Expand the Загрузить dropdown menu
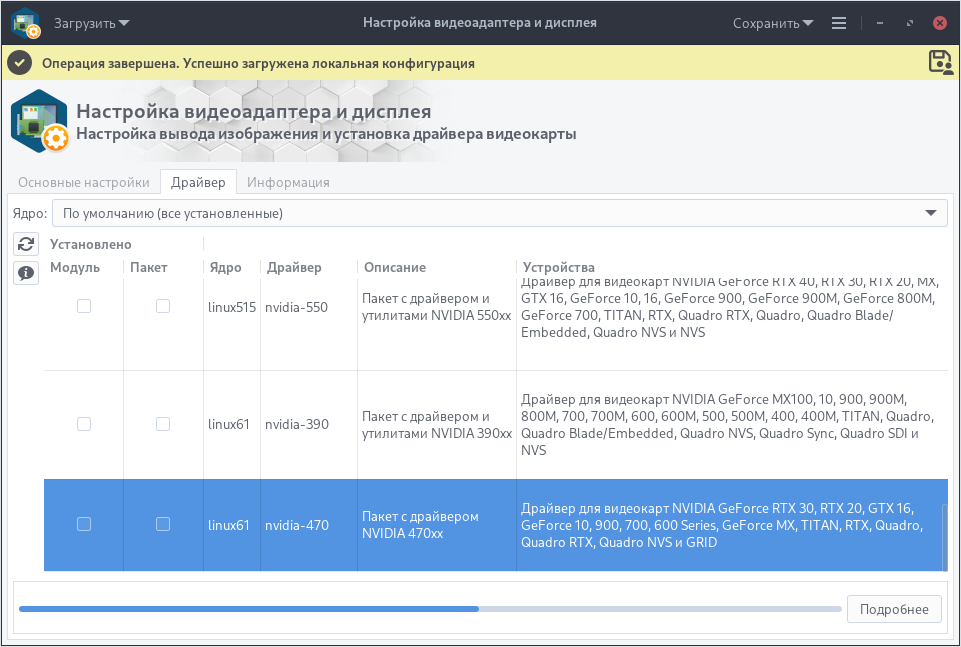Viewport: 961px width, 647px height. point(91,23)
